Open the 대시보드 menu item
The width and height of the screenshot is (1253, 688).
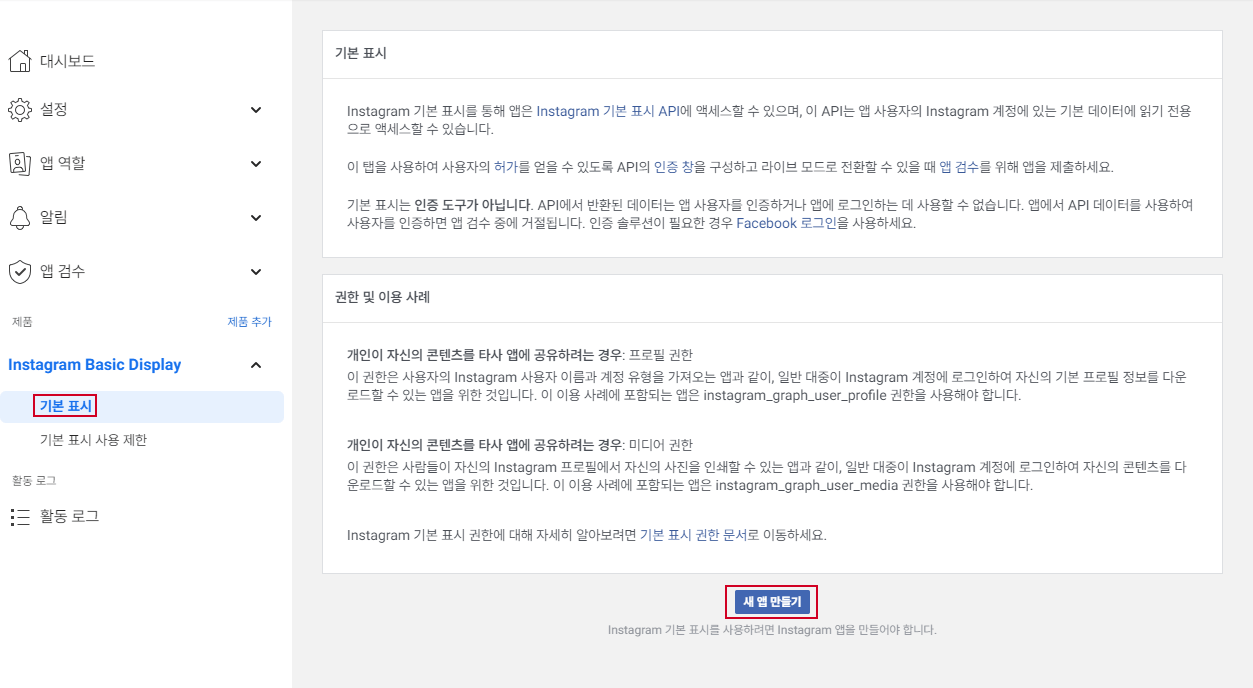[67, 61]
